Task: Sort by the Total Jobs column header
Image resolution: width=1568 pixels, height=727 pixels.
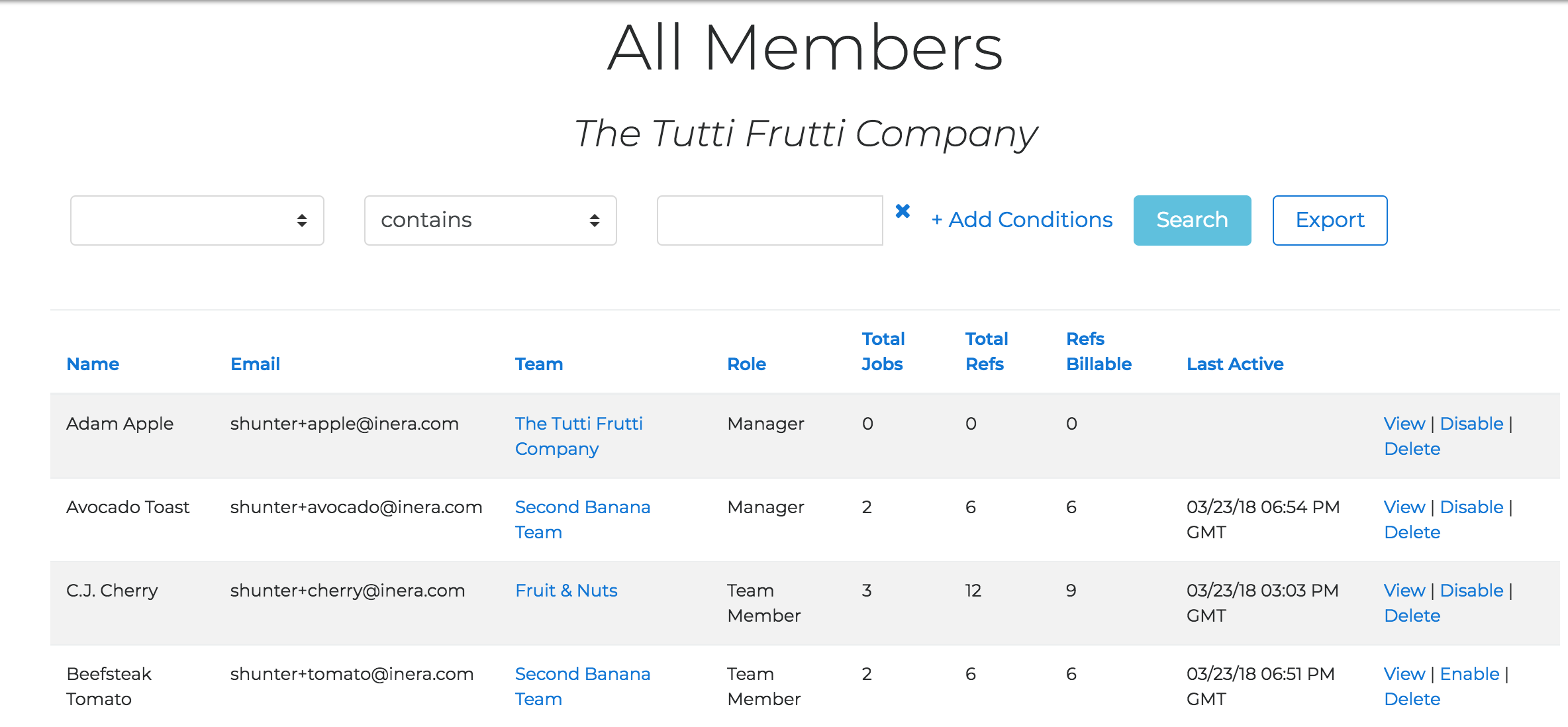Action: click(883, 352)
